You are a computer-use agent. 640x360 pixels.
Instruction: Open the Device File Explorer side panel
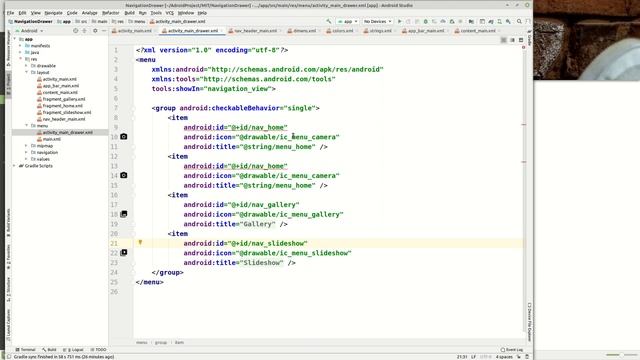(x=529, y=322)
